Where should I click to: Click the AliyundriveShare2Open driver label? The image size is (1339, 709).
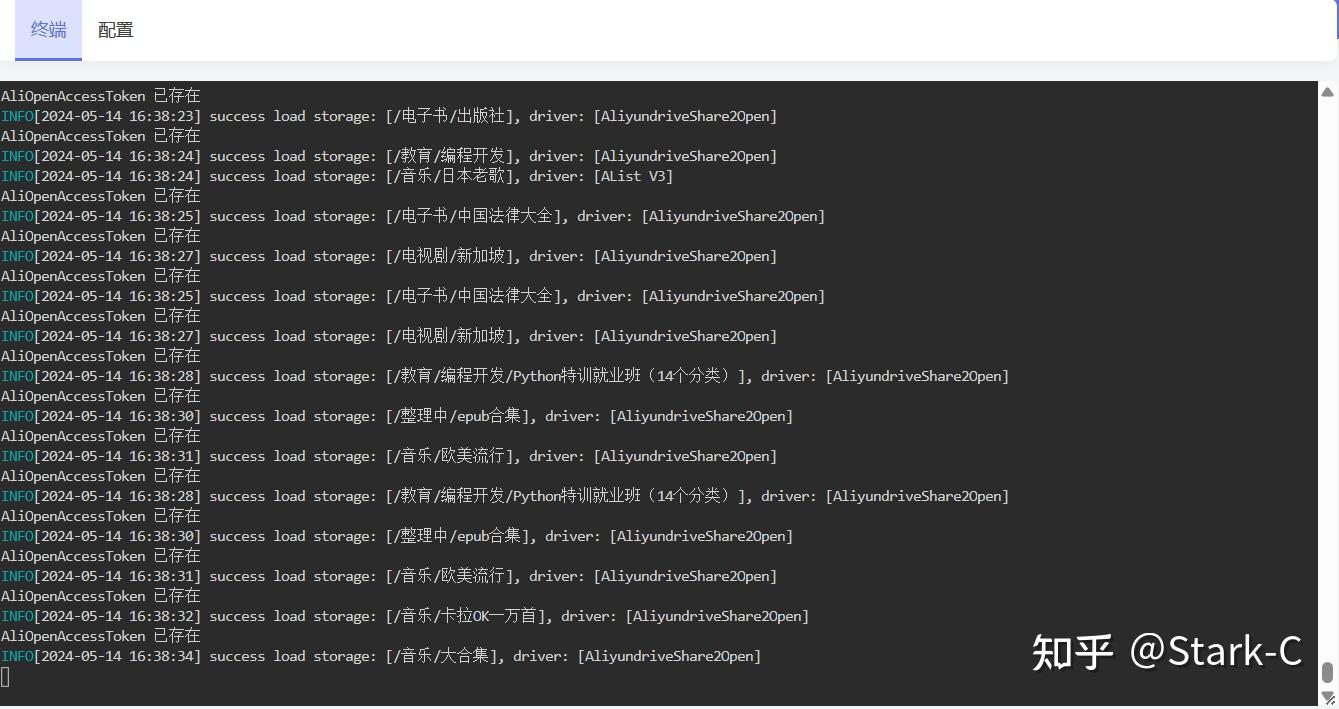click(684, 116)
